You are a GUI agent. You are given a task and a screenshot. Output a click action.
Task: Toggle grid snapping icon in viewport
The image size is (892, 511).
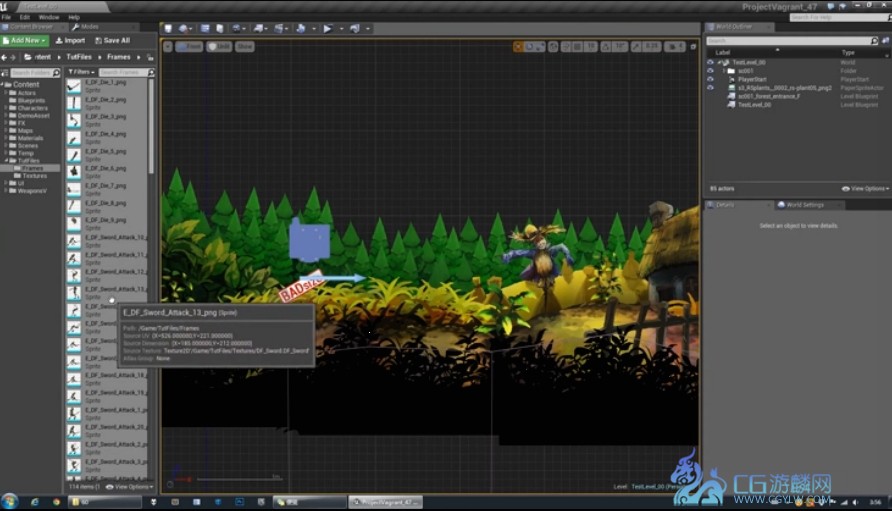(x=578, y=47)
